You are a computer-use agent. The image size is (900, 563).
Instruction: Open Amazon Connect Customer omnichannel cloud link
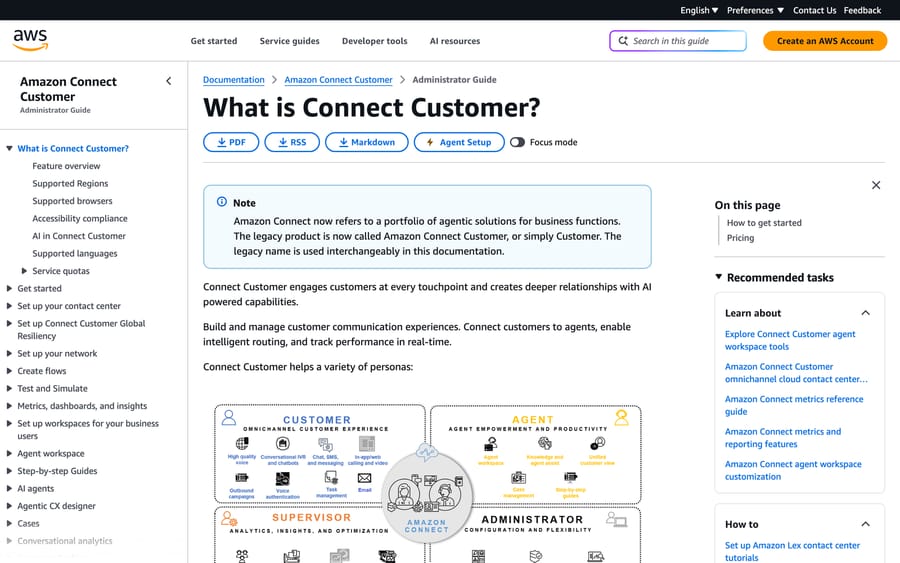796,373
